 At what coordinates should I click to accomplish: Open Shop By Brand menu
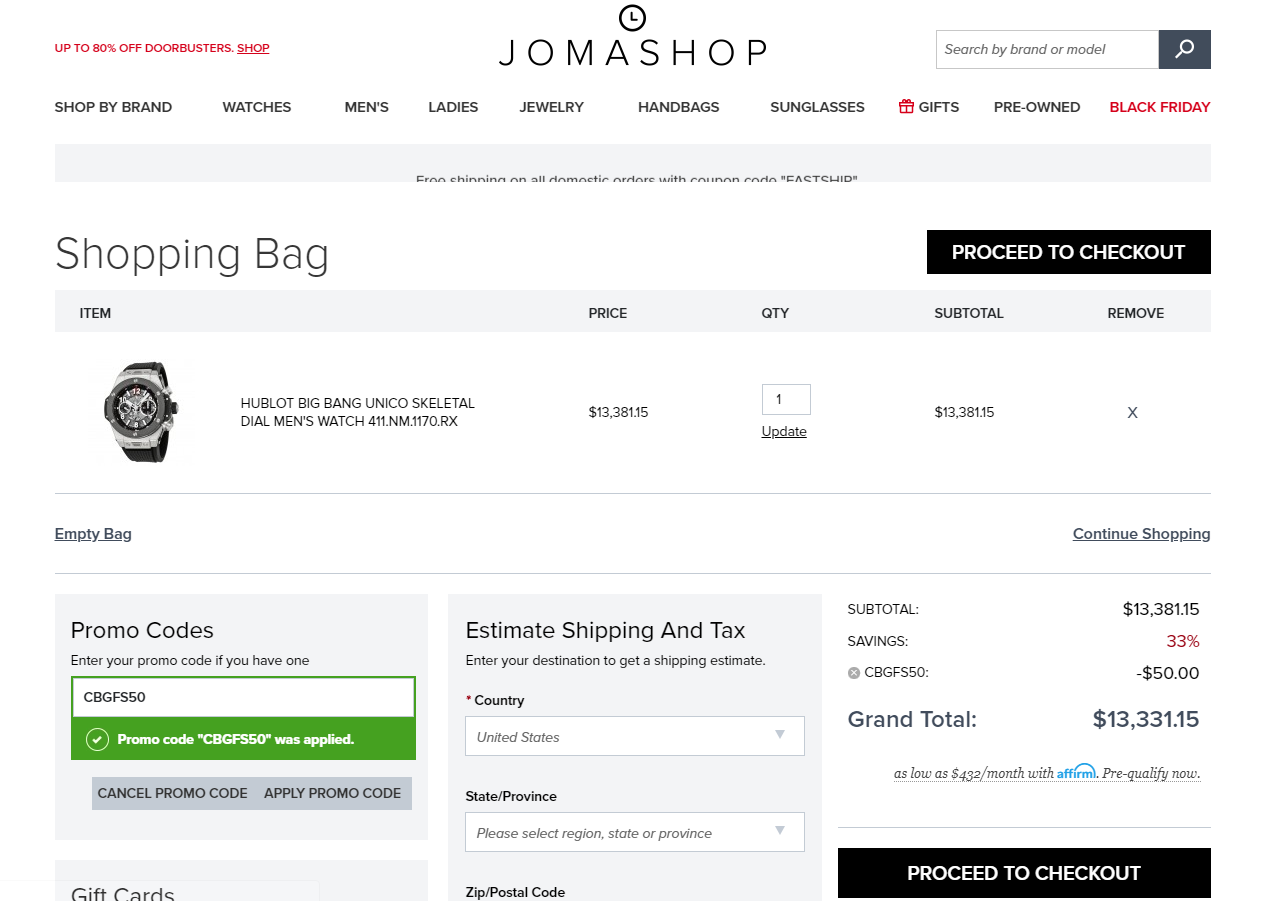(x=113, y=107)
